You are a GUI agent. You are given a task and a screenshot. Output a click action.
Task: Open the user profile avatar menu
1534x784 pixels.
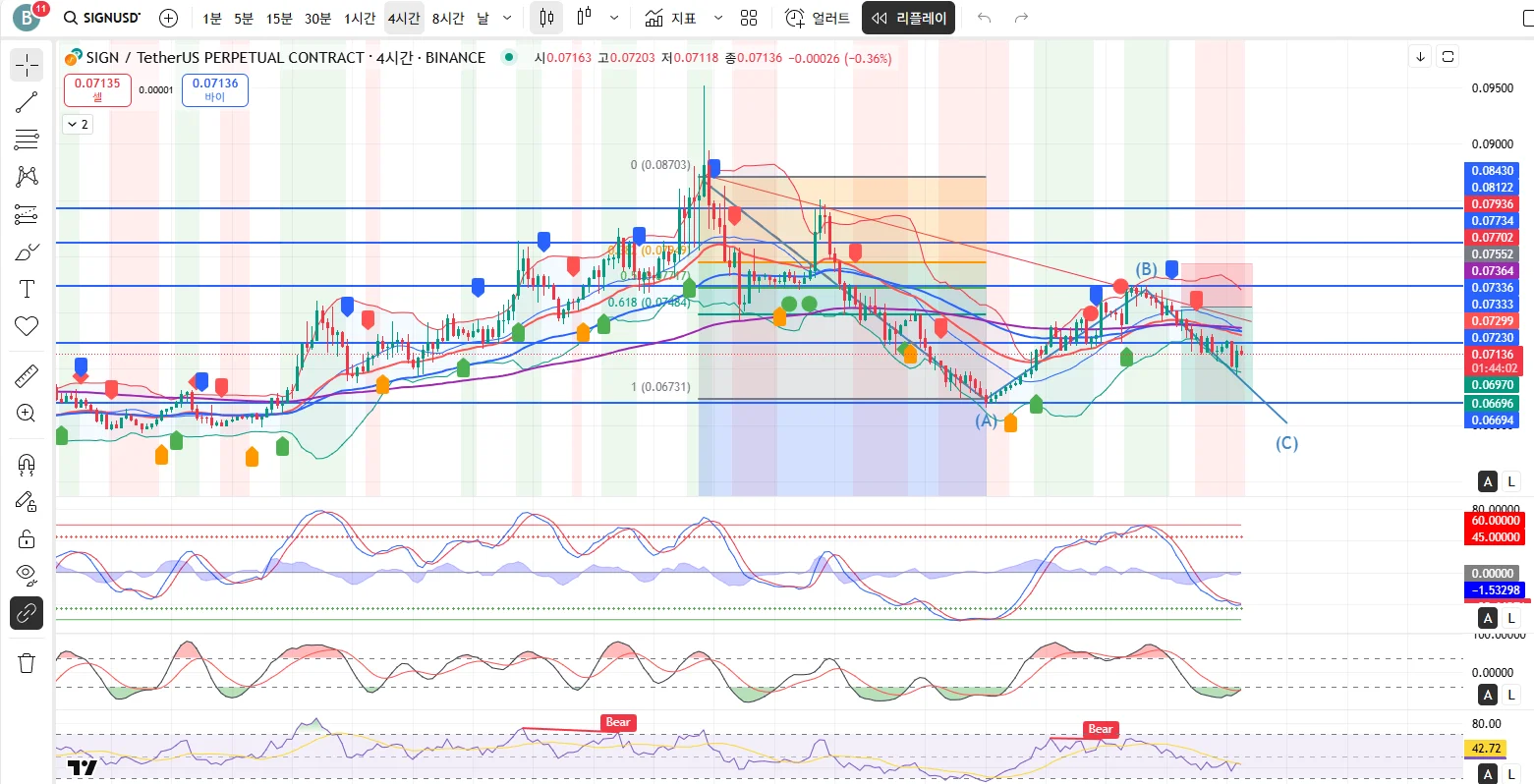point(27,18)
